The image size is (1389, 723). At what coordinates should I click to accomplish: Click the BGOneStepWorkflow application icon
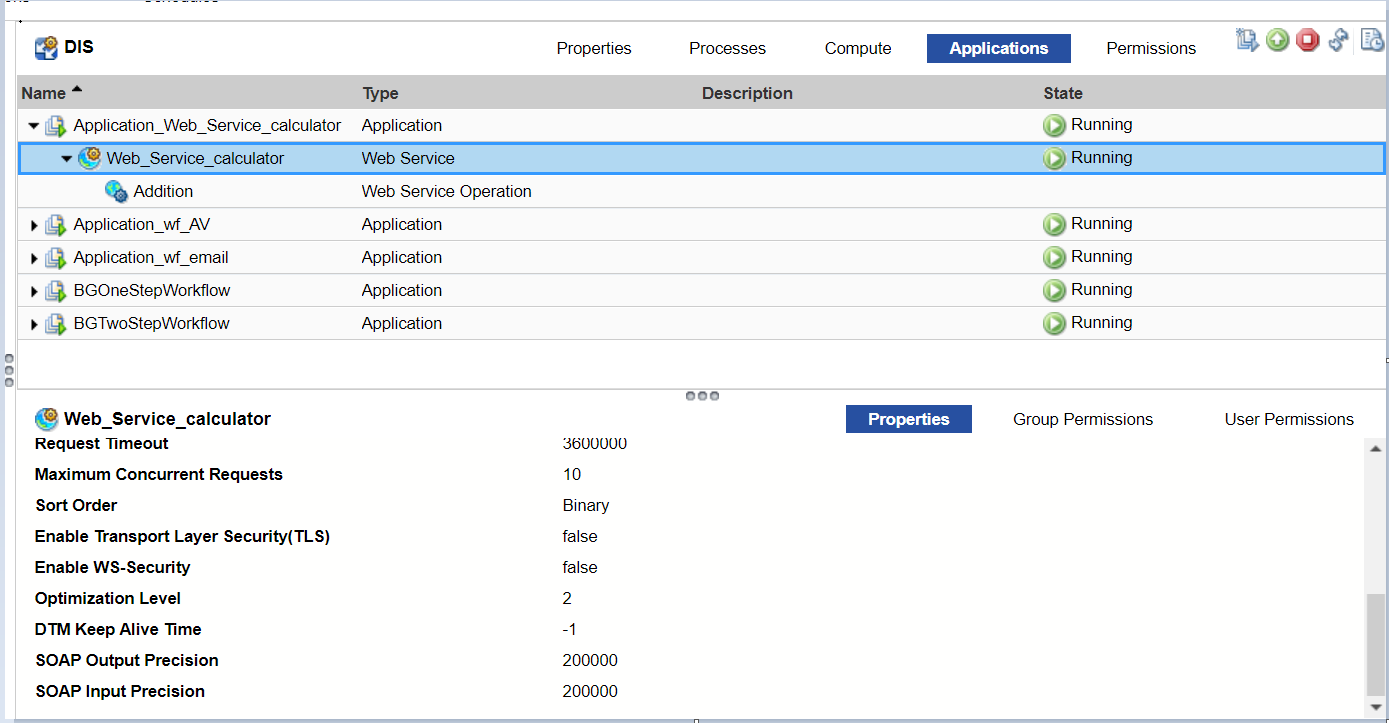[x=56, y=291]
